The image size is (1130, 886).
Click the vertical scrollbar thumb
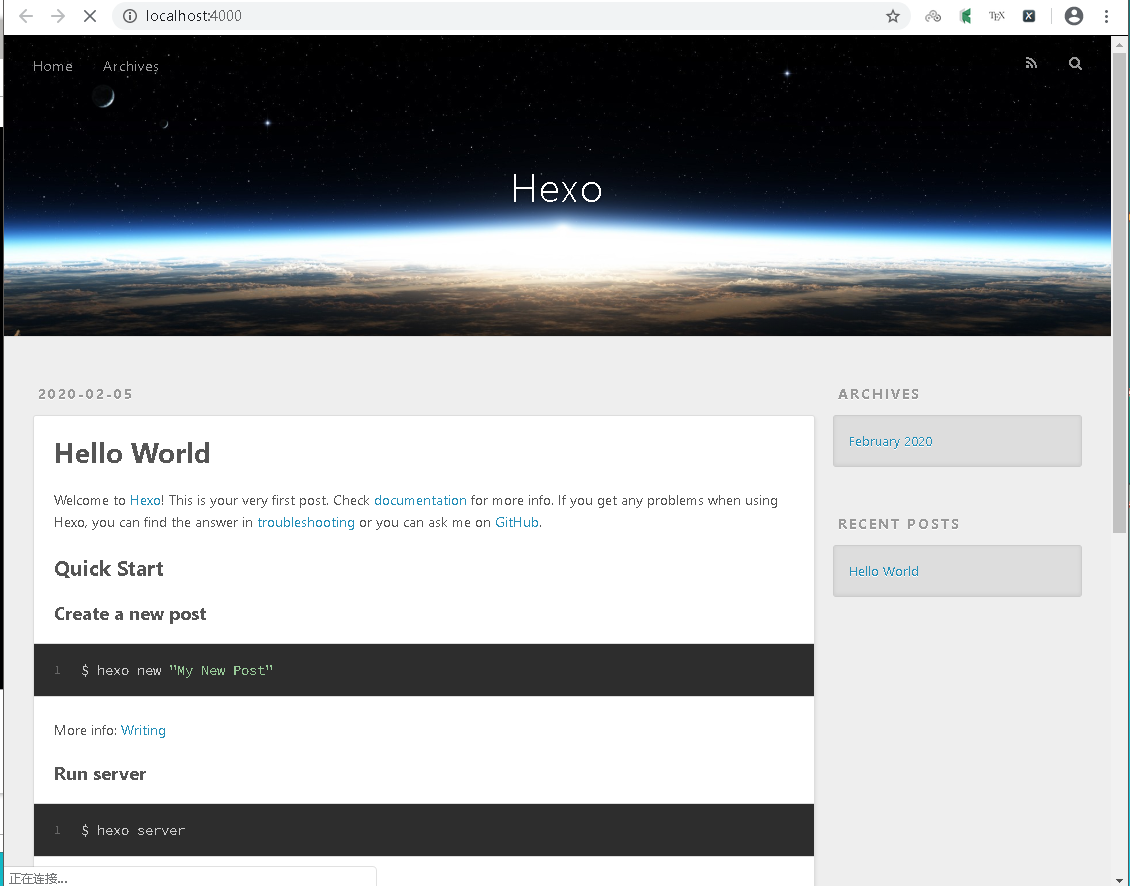coord(1119,292)
